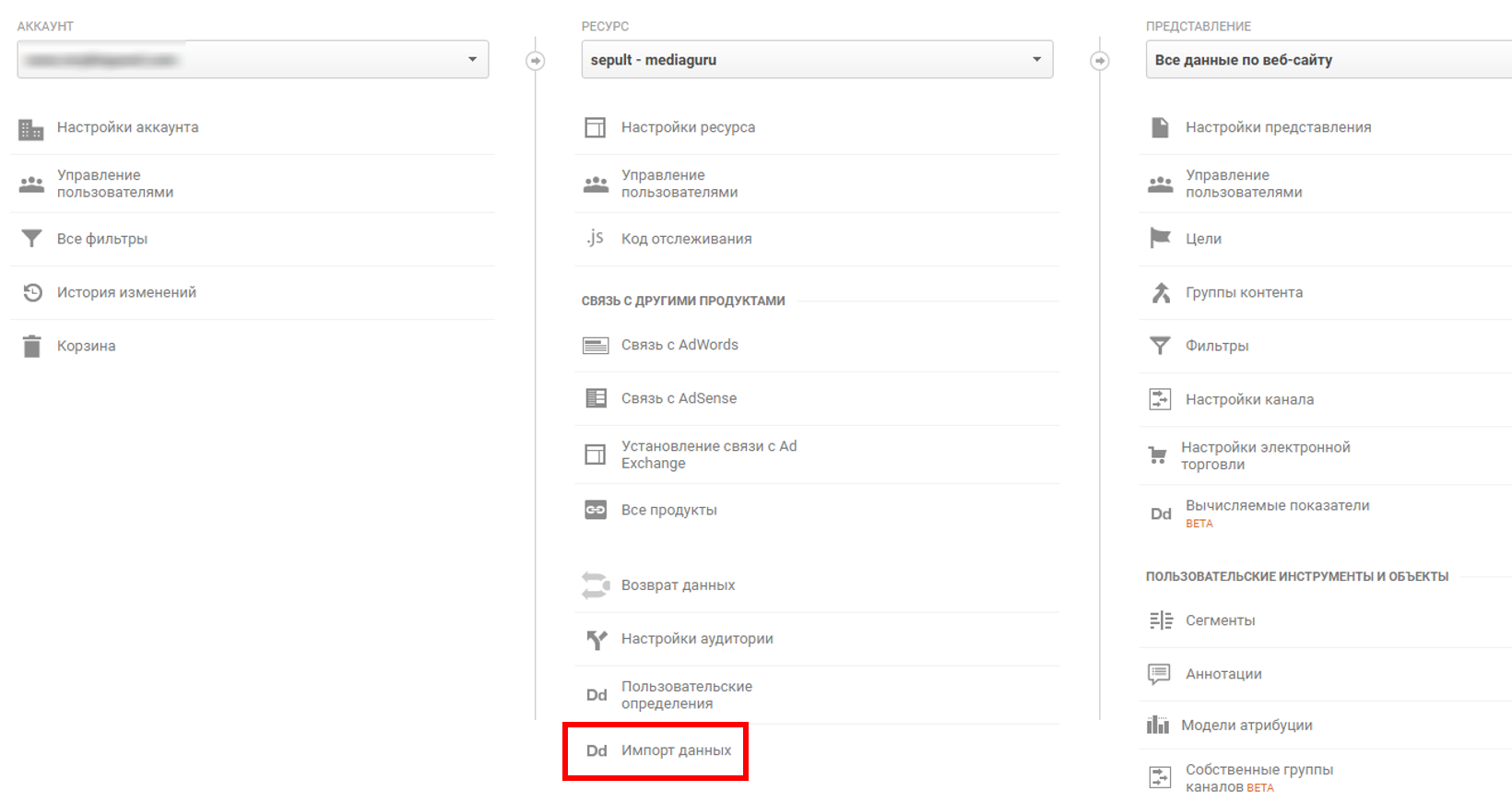Click the bar chart icon for Модели атрибуции
This screenshot has width=1512, height=803.
tap(1157, 725)
